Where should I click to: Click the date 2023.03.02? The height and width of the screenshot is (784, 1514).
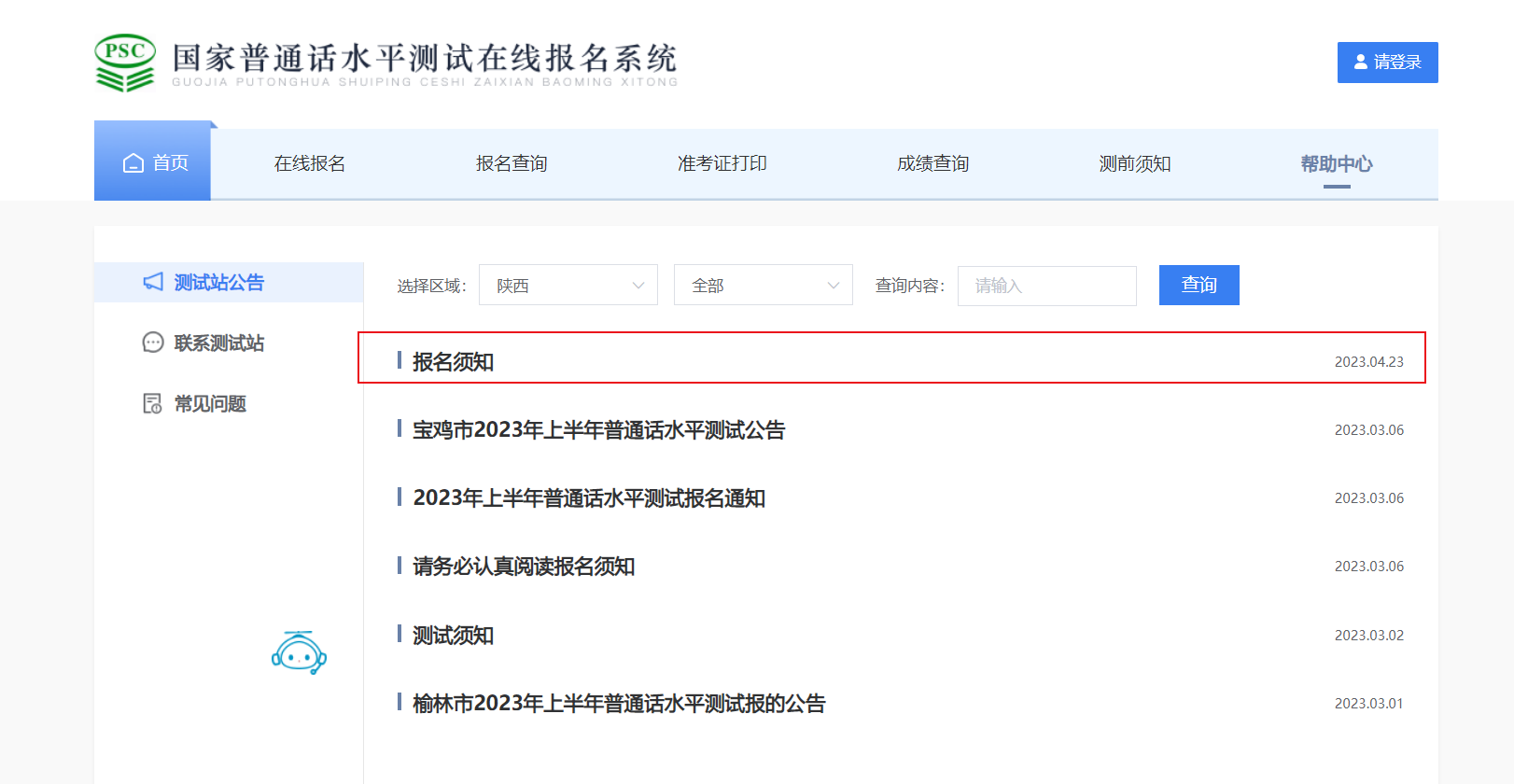1369,635
